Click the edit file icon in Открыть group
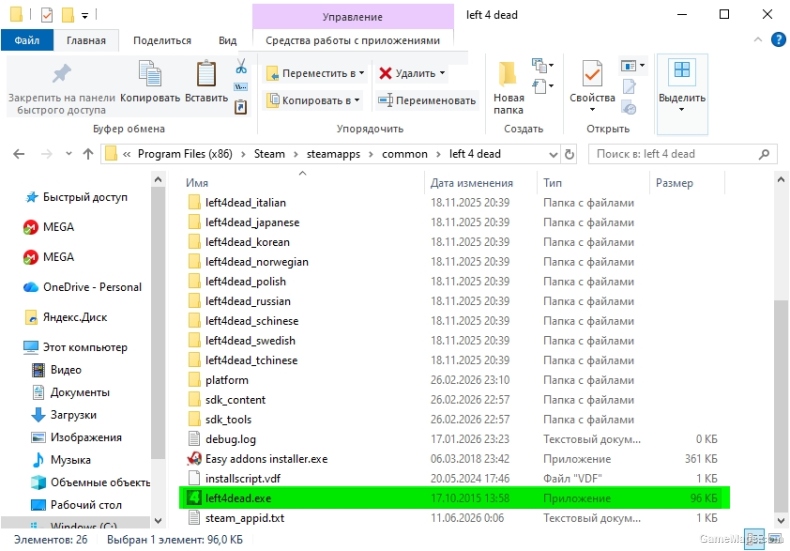 pyautogui.click(x=629, y=87)
